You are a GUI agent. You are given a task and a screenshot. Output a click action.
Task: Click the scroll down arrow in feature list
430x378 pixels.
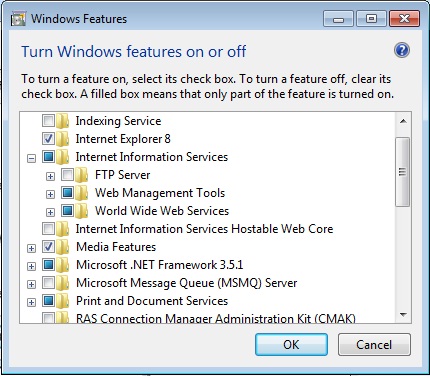click(x=403, y=314)
